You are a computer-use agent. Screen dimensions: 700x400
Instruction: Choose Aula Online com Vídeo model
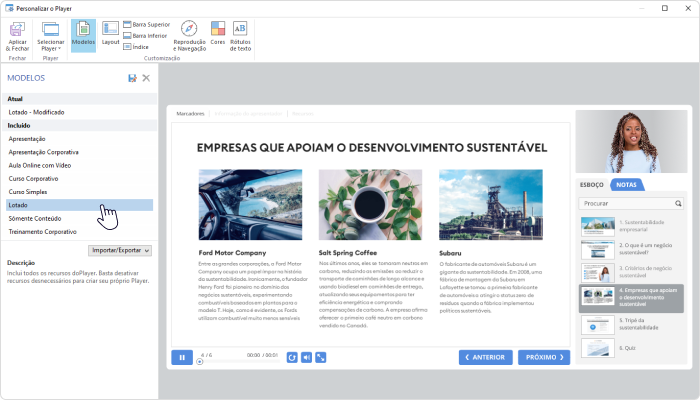click(79, 165)
